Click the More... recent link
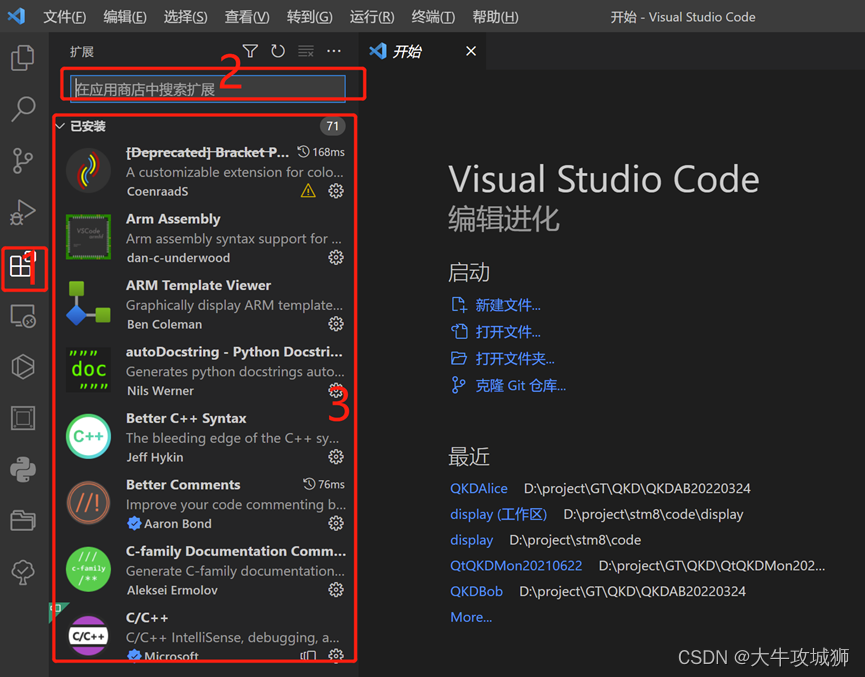 471,617
